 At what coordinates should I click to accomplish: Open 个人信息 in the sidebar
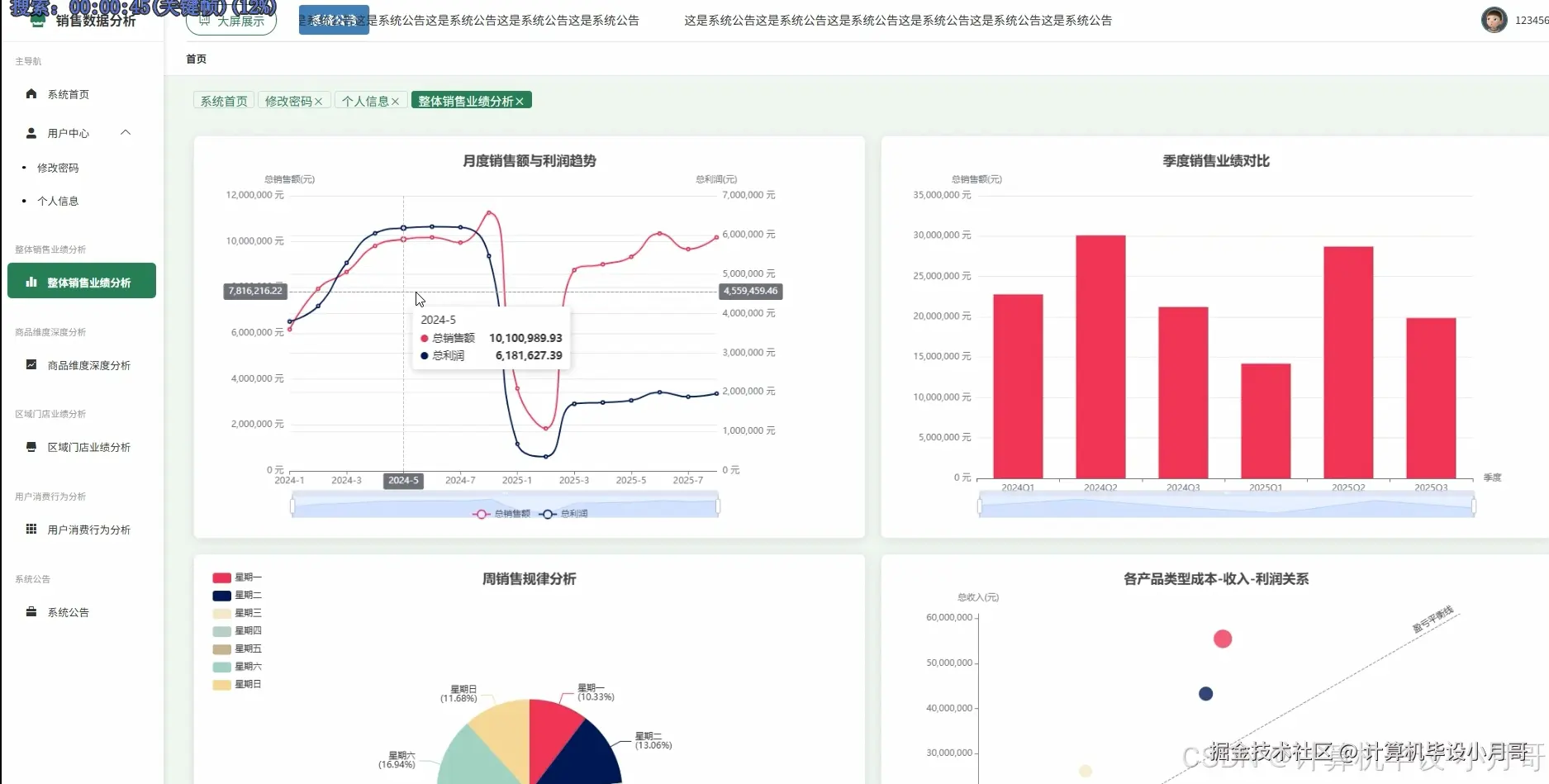click(x=58, y=201)
